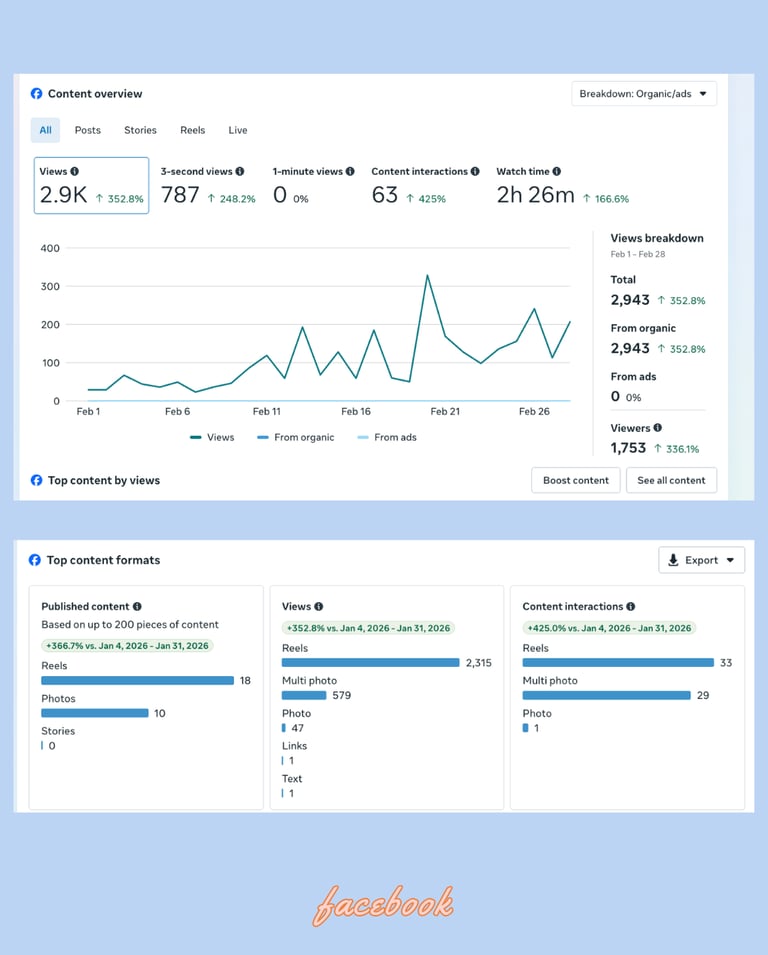Toggle Views series in chart legend
Screen dimensions: 768x955
tap(212, 437)
